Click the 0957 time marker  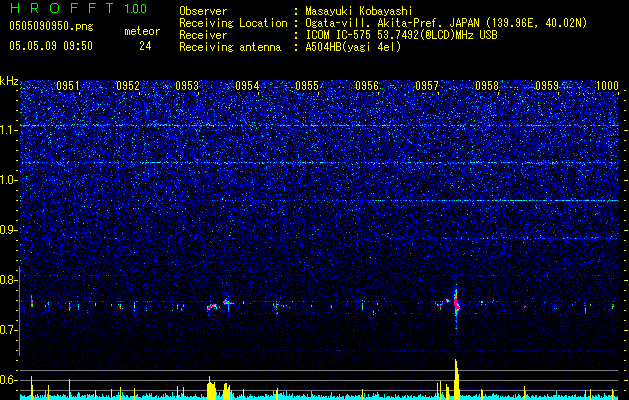(427, 86)
